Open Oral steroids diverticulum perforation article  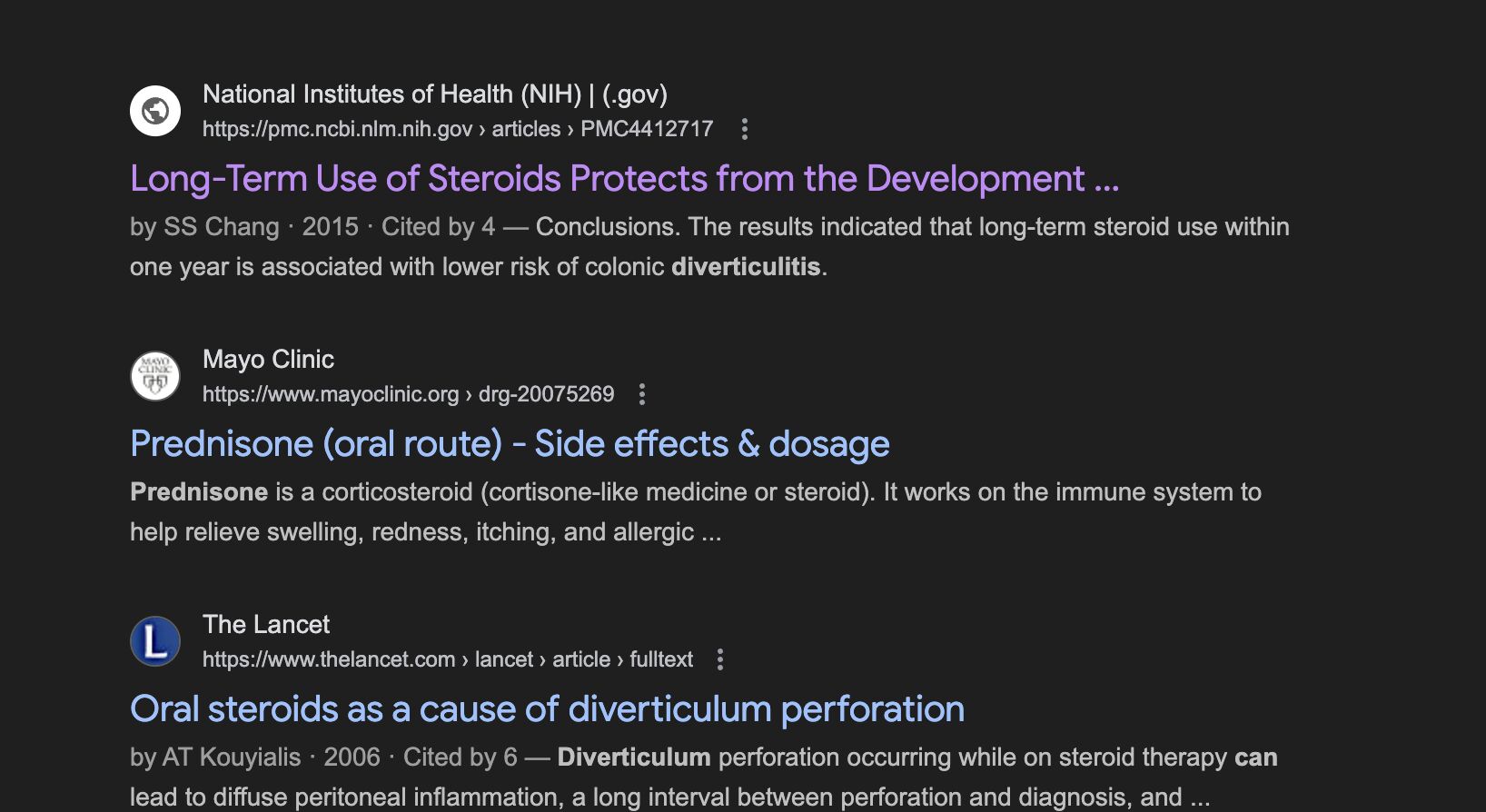[x=547, y=709]
